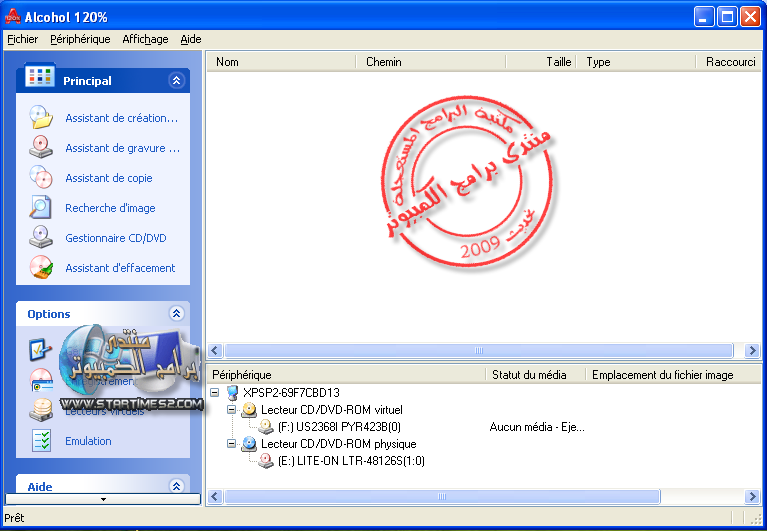Screen dimensions: 767x531
Task: Collapse Lecteur CD/DVD-ROM virtuel node
Action: point(232,410)
